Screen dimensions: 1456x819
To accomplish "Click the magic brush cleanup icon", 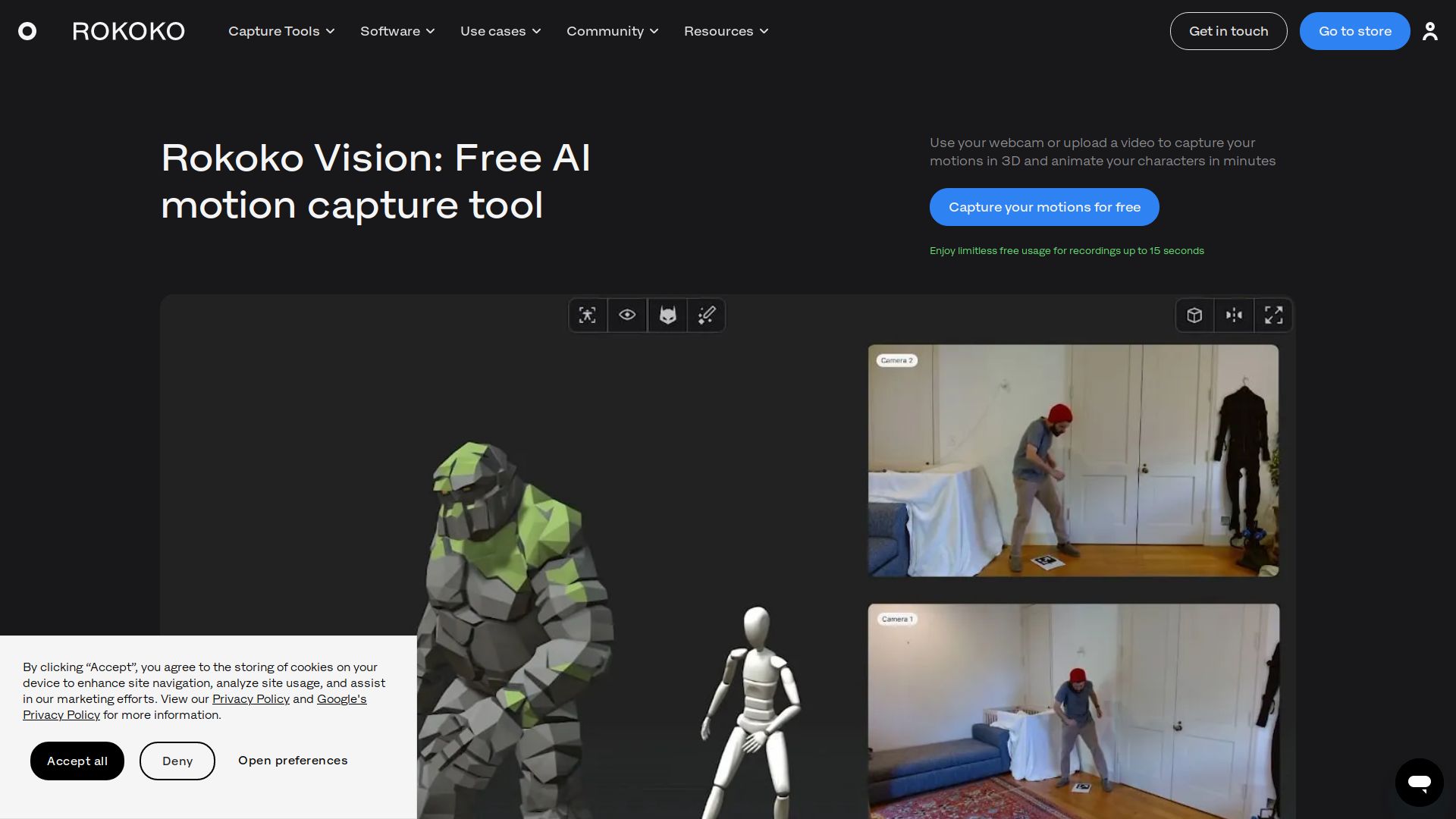I will (707, 315).
